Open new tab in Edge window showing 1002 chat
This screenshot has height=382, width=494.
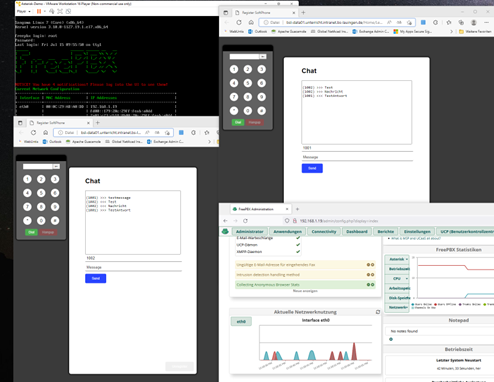point(98,123)
